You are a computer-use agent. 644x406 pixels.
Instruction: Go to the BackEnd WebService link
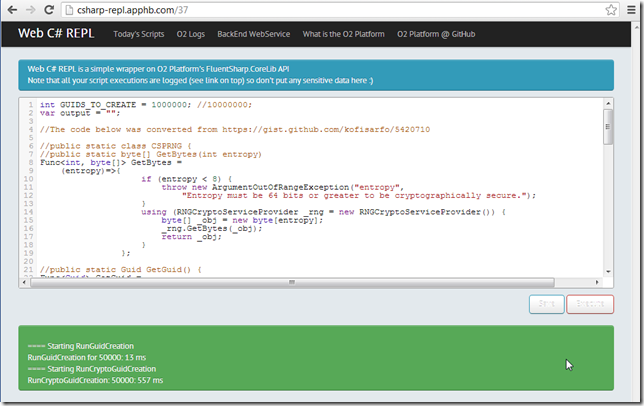pyautogui.click(x=253, y=34)
